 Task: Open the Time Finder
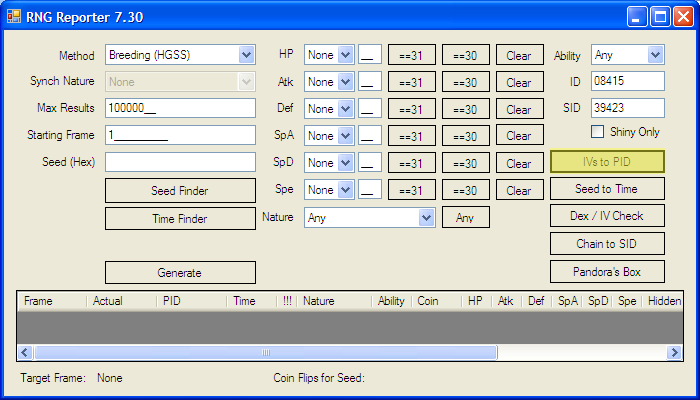[180, 217]
